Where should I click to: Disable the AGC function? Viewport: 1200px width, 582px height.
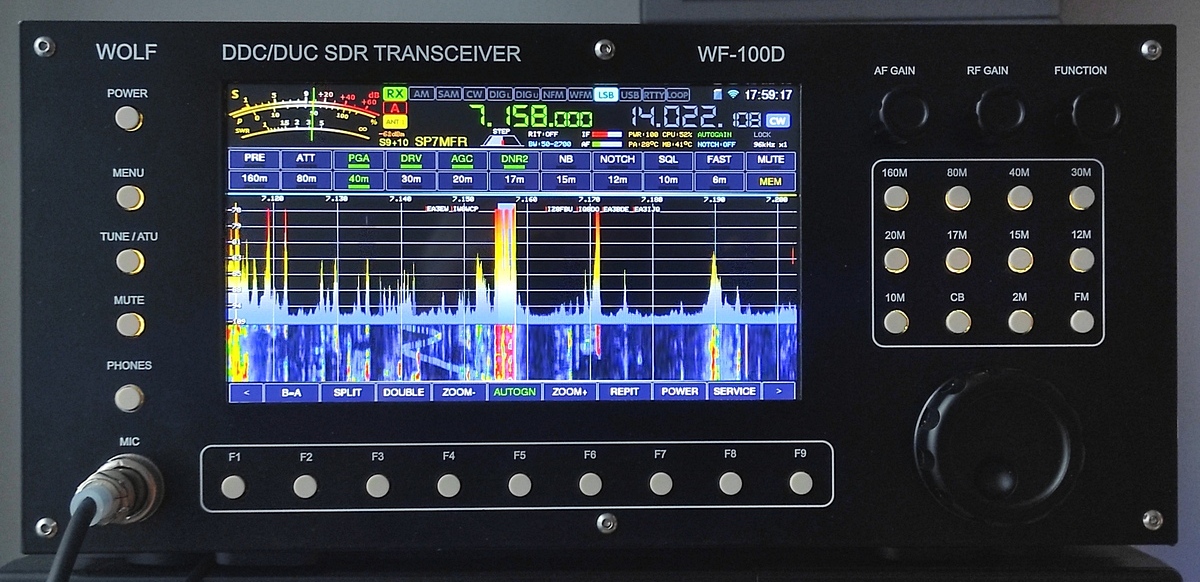point(461,160)
